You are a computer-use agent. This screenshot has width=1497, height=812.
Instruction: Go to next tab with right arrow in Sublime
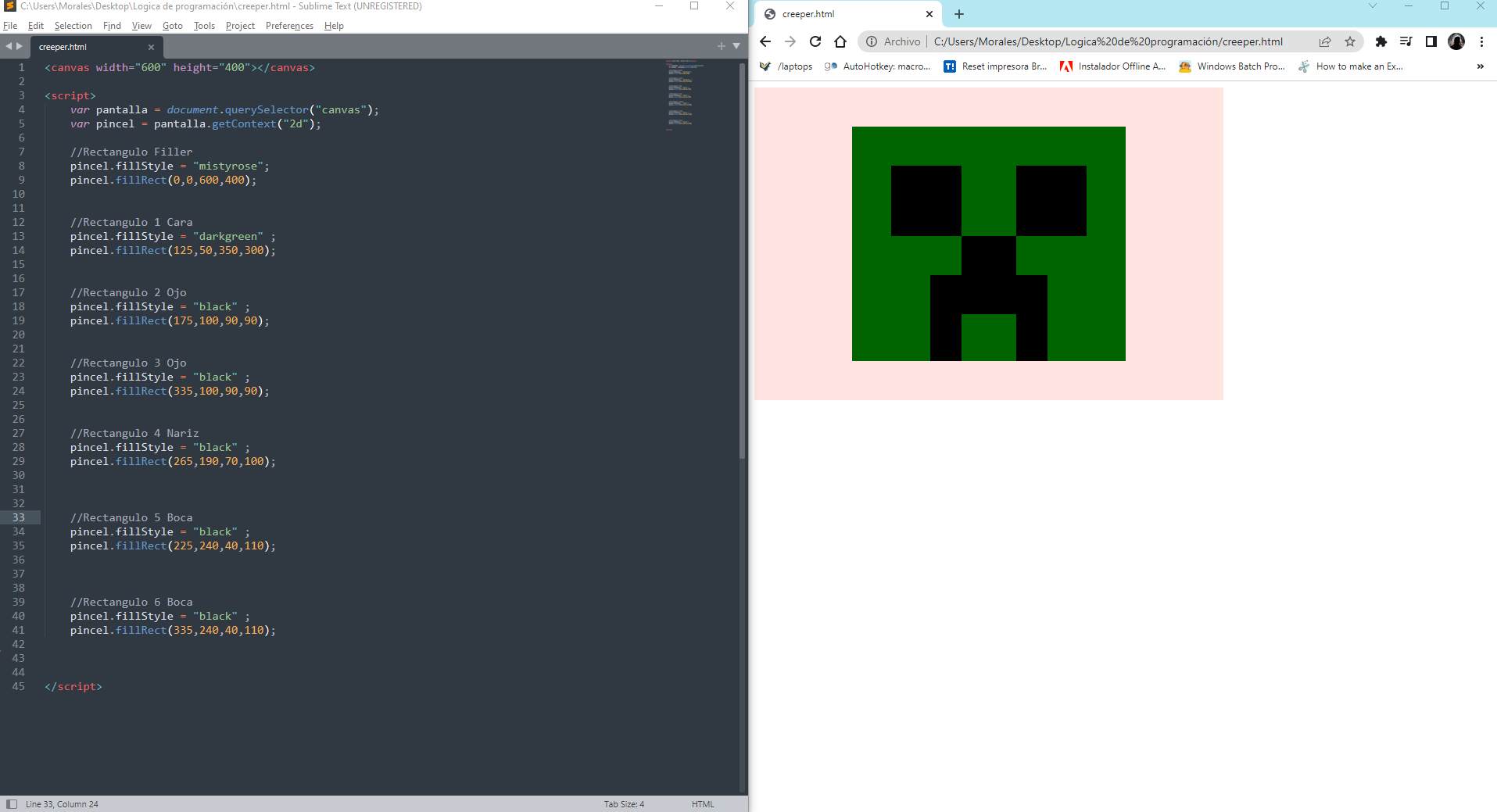(20, 46)
